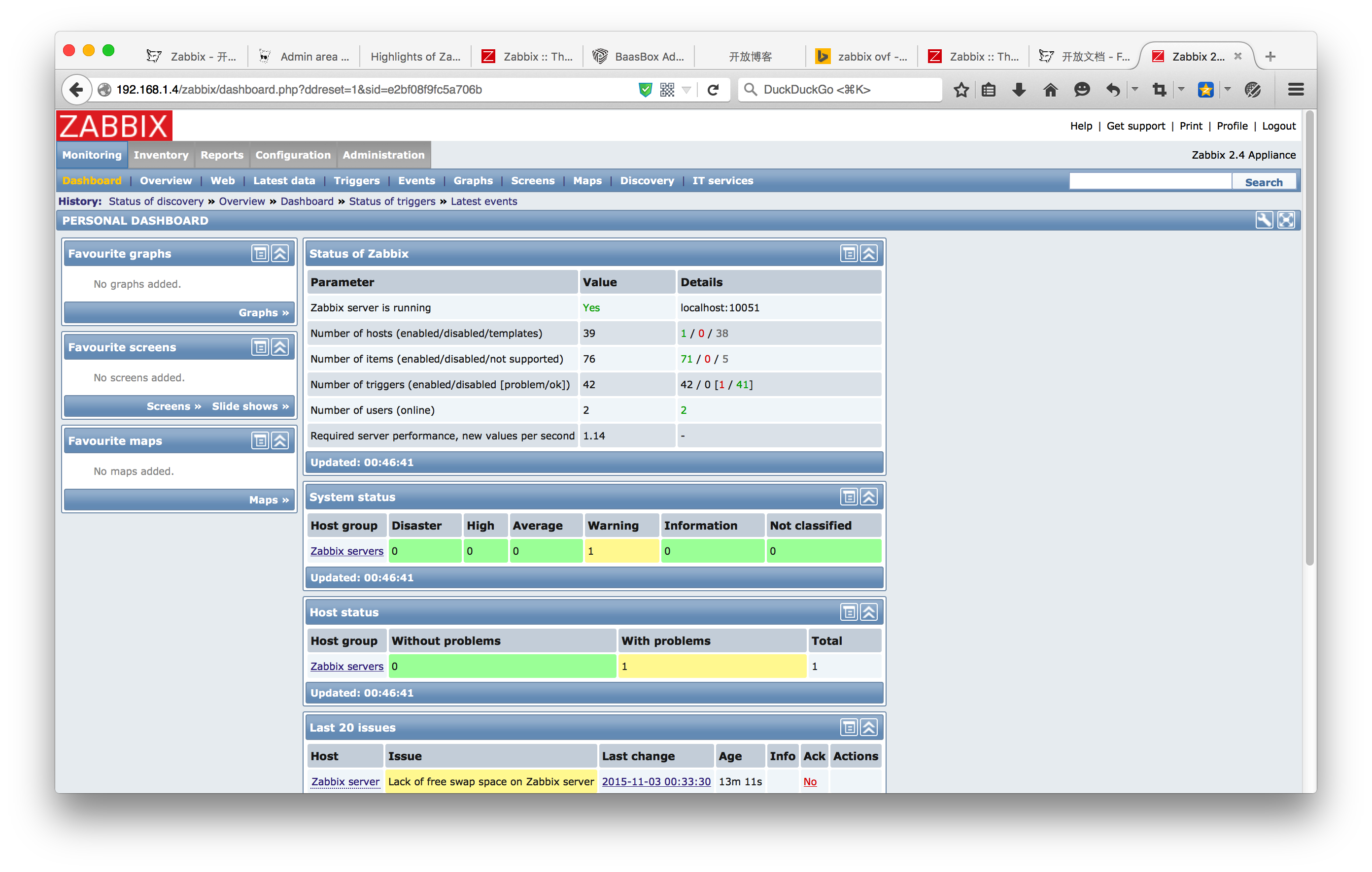Viewport: 1372px width, 872px height.
Task: Open the Triggers submenu item
Action: (x=356, y=180)
